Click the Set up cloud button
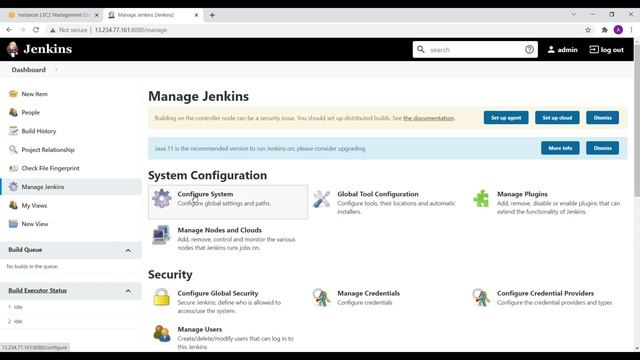The width and height of the screenshot is (640, 360). (x=557, y=118)
